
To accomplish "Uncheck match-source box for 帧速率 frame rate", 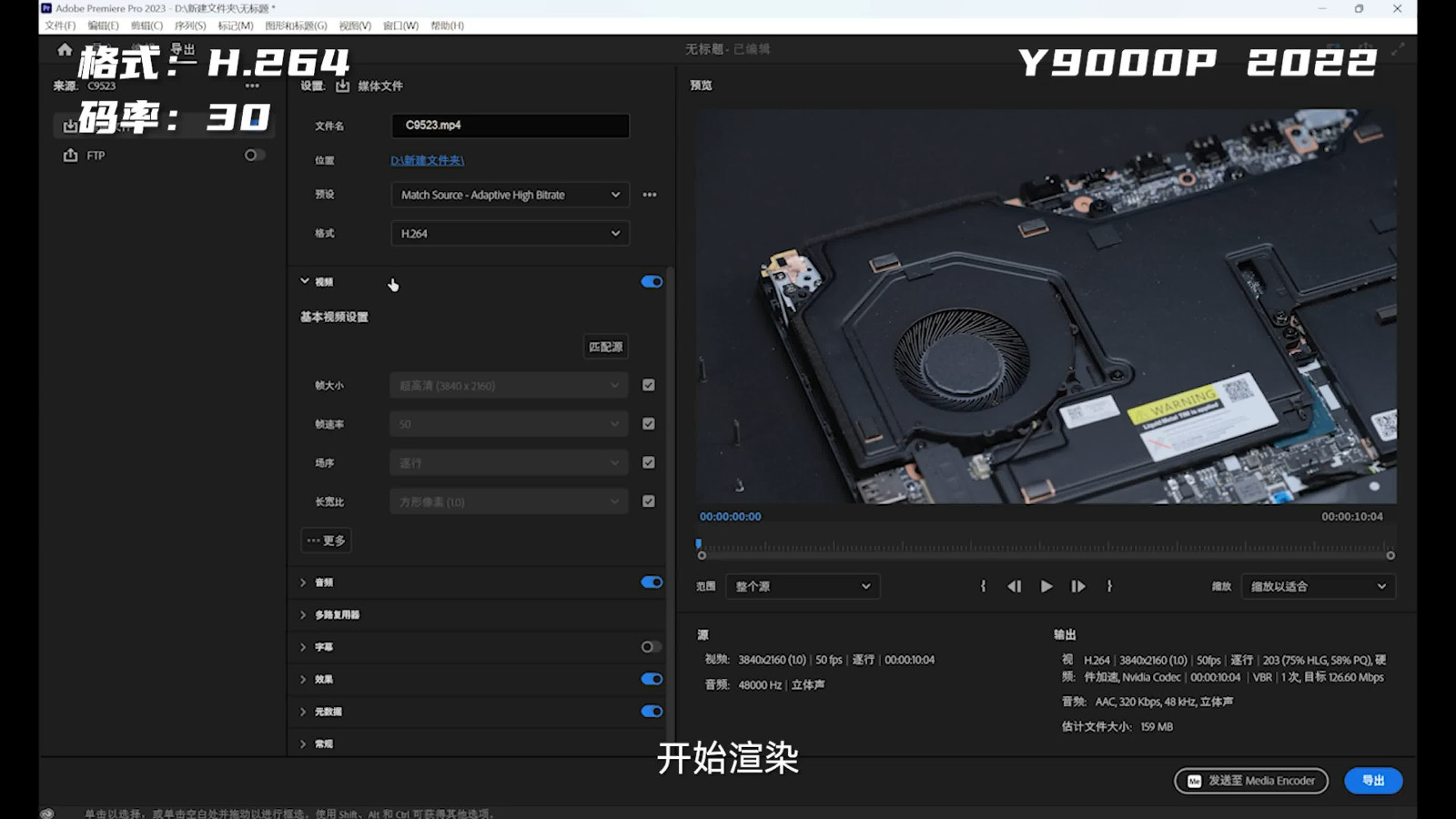I will coord(649,424).
